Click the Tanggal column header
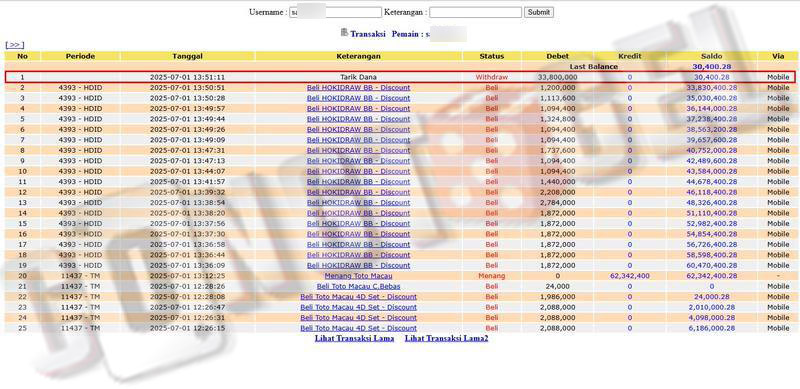 [x=188, y=56]
